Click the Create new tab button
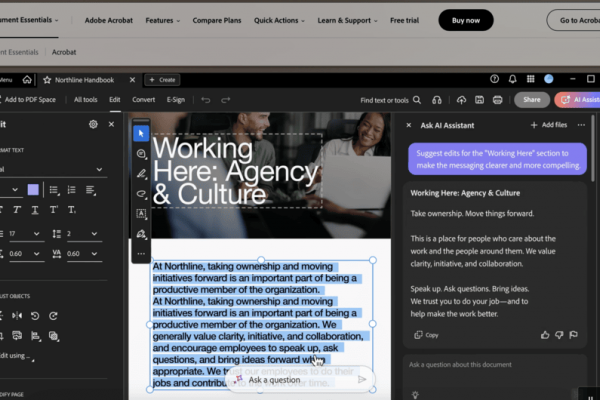Viewport: 600px width, 400px height. point(163,80)
